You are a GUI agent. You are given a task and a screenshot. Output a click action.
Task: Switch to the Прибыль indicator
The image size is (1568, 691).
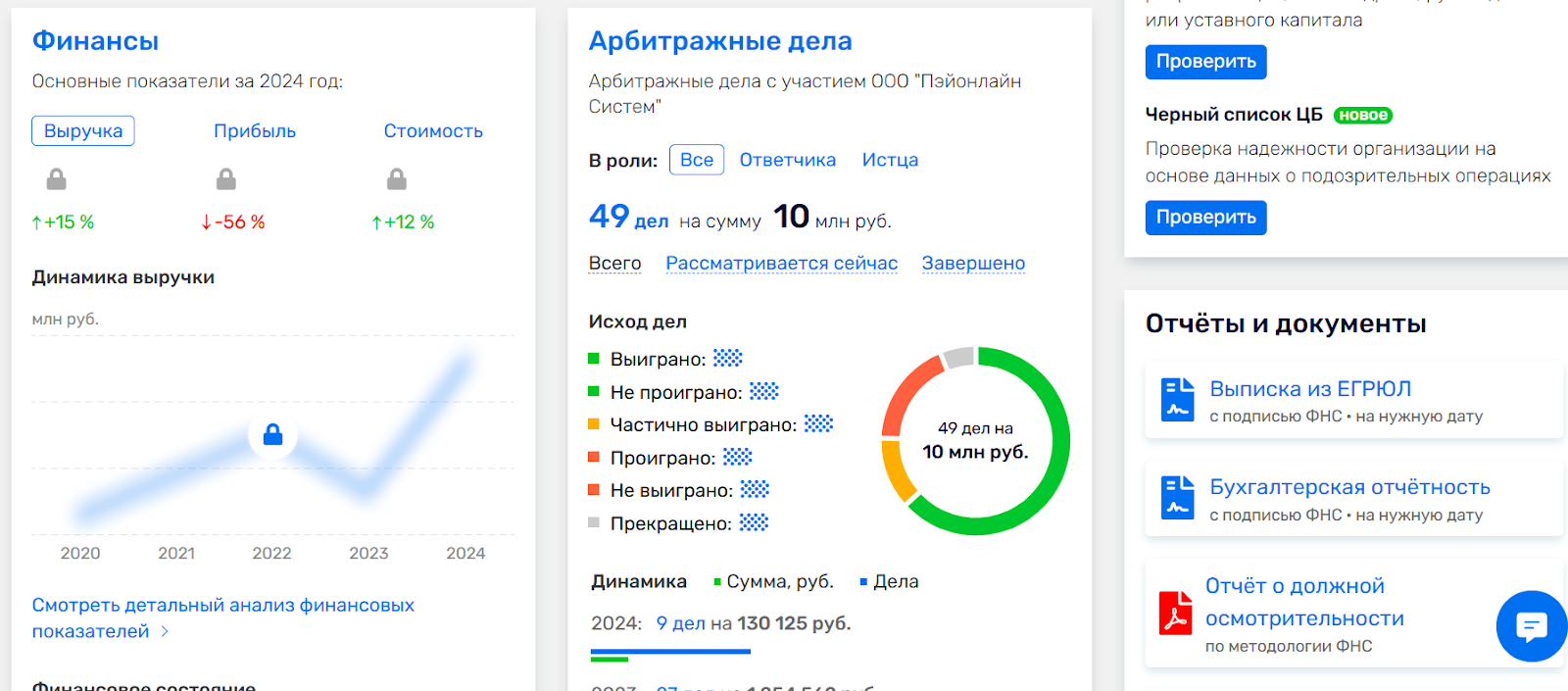[255, 131]
